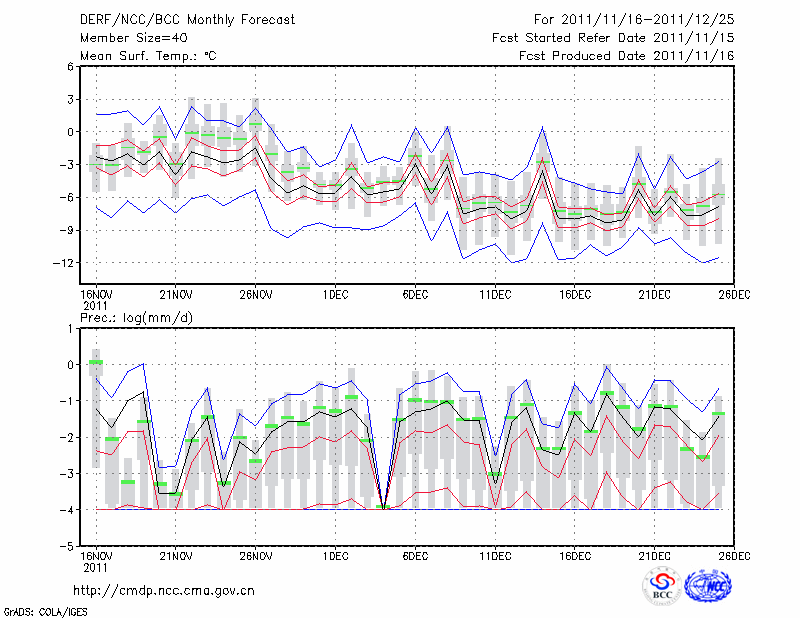
Task: Click 26DEC tick on temperature chart axis
Action: tap(735, 296)
